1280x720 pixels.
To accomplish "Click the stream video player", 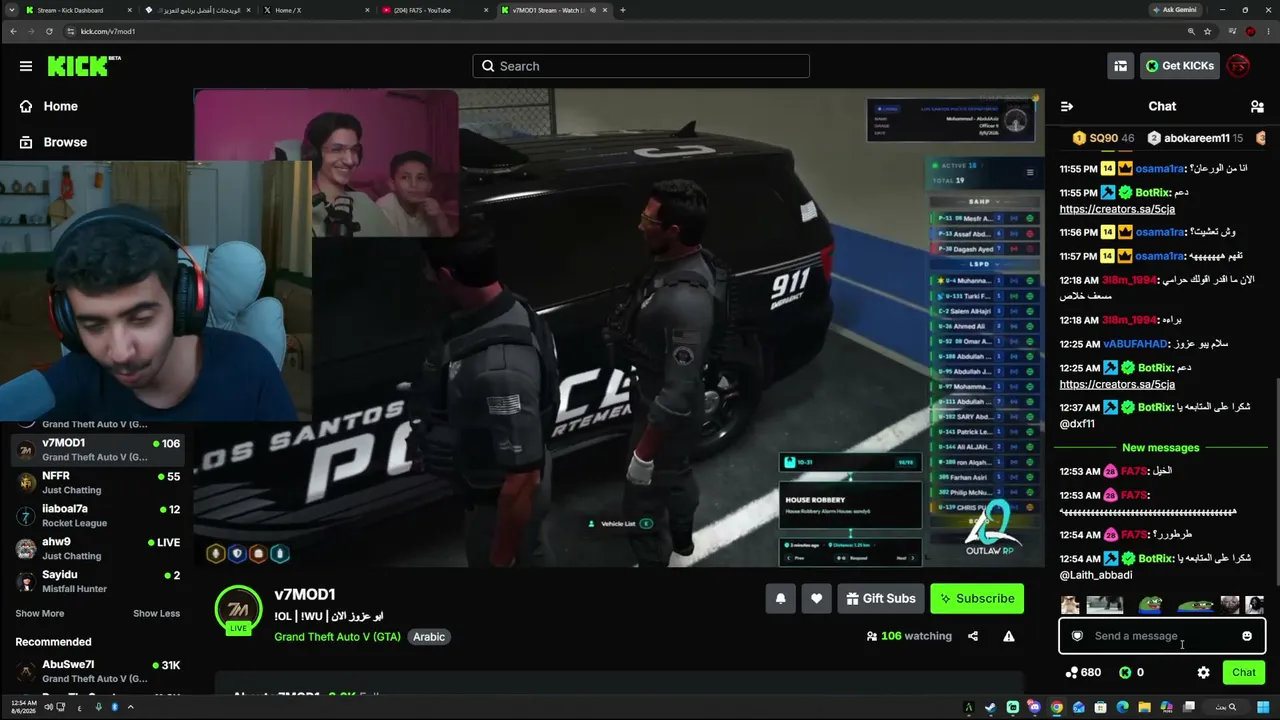I will (x=619, y=327).
